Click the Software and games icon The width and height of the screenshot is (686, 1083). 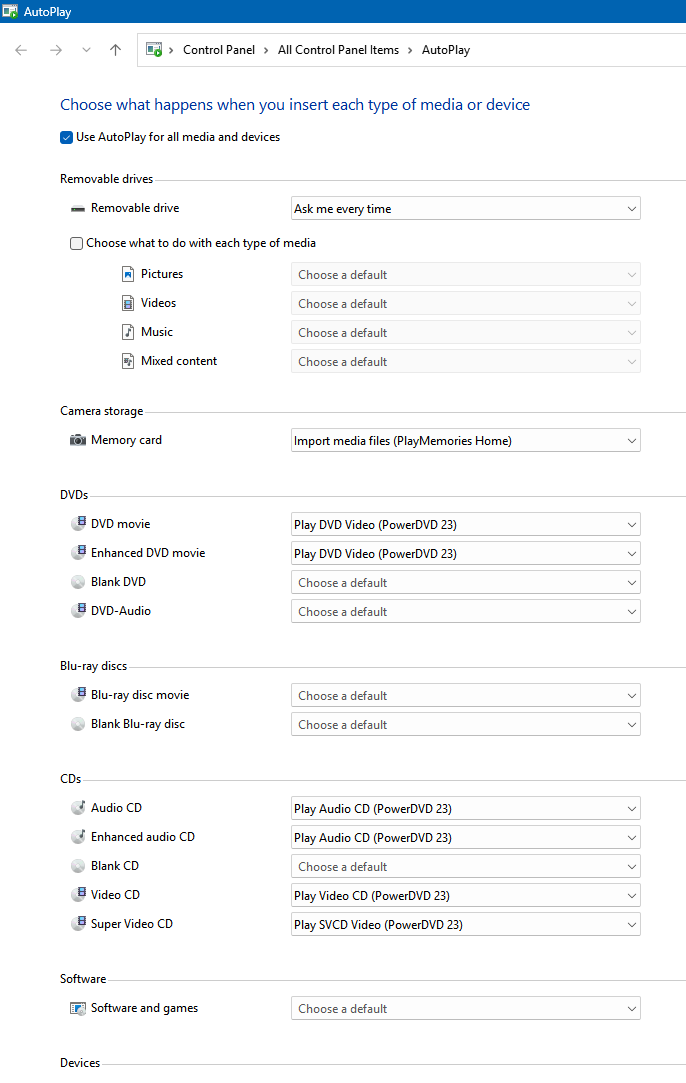(x=78, y=1008)
